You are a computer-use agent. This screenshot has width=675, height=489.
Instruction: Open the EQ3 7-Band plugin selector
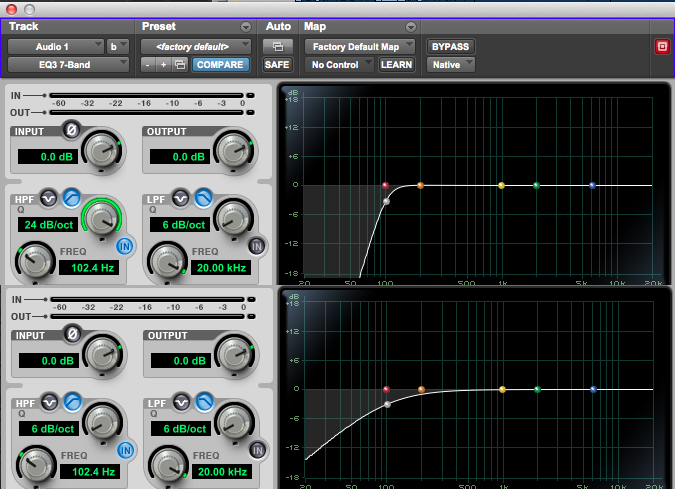(x=68, y=65)
